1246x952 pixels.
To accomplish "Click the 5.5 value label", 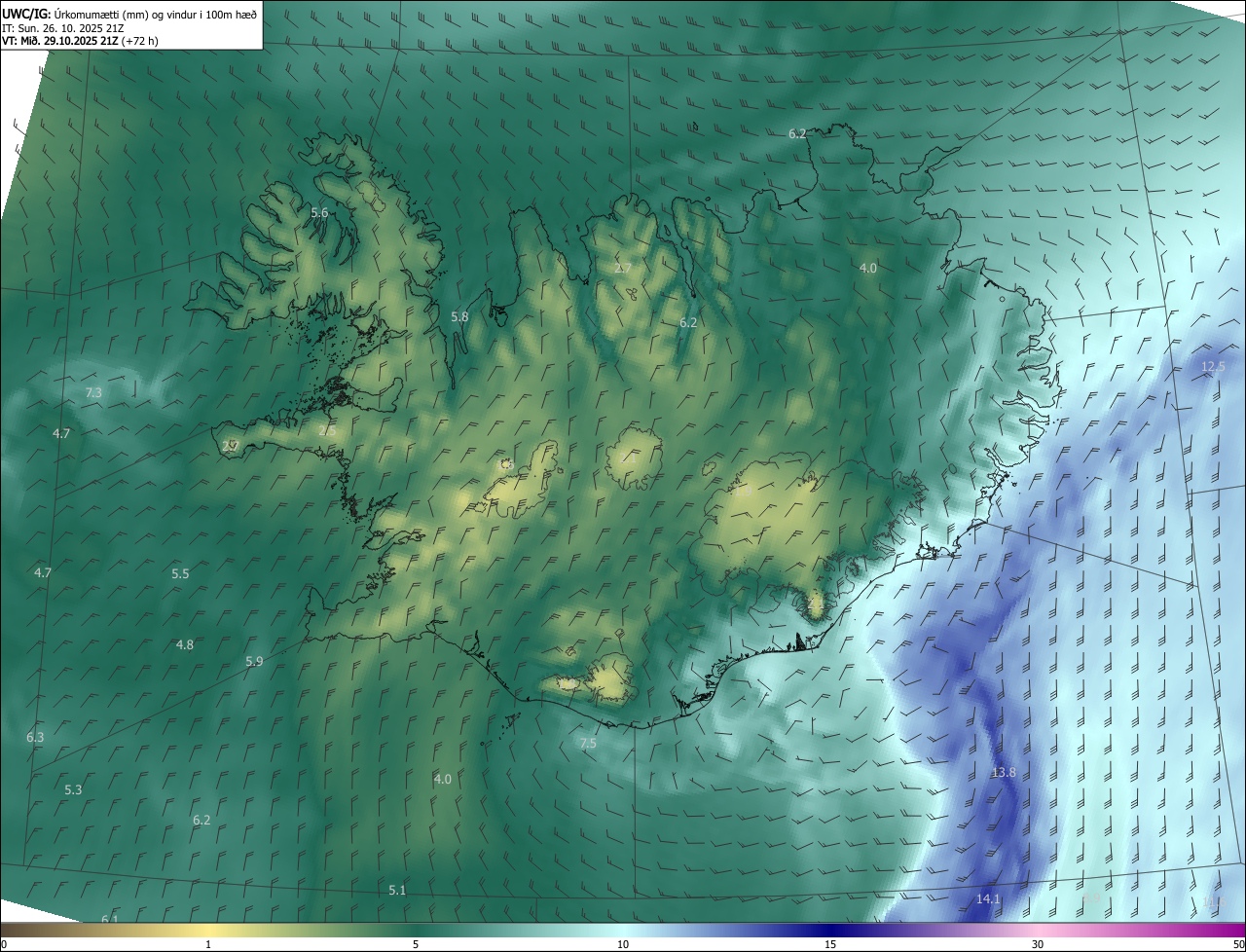I will point(180,573).
